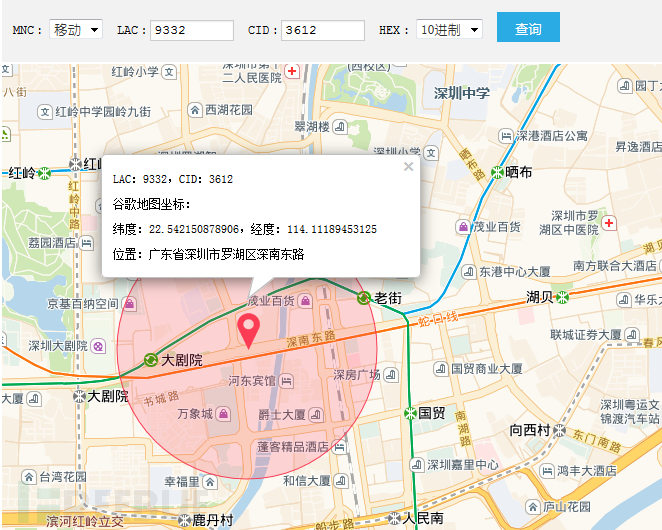
Task: Click the 晒布 metro station icon
Action: tap(498, 172)
